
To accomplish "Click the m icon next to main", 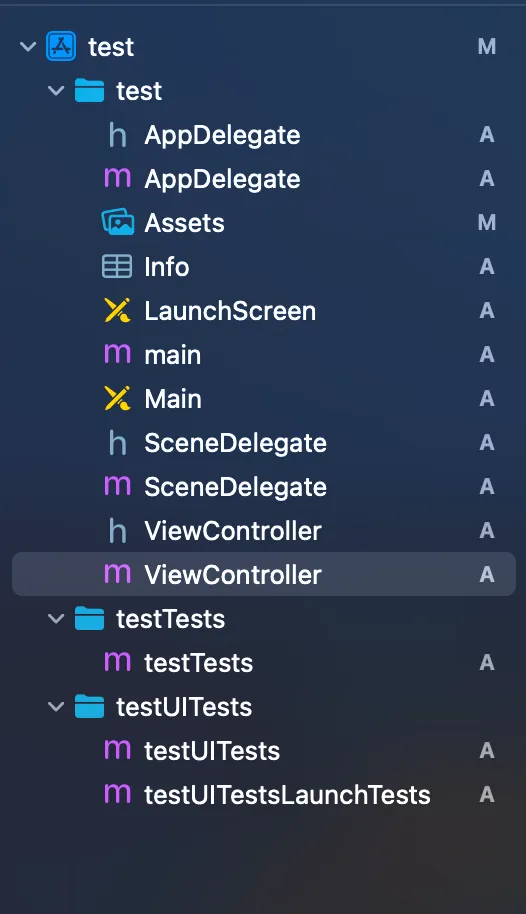I will coord(117,354).
